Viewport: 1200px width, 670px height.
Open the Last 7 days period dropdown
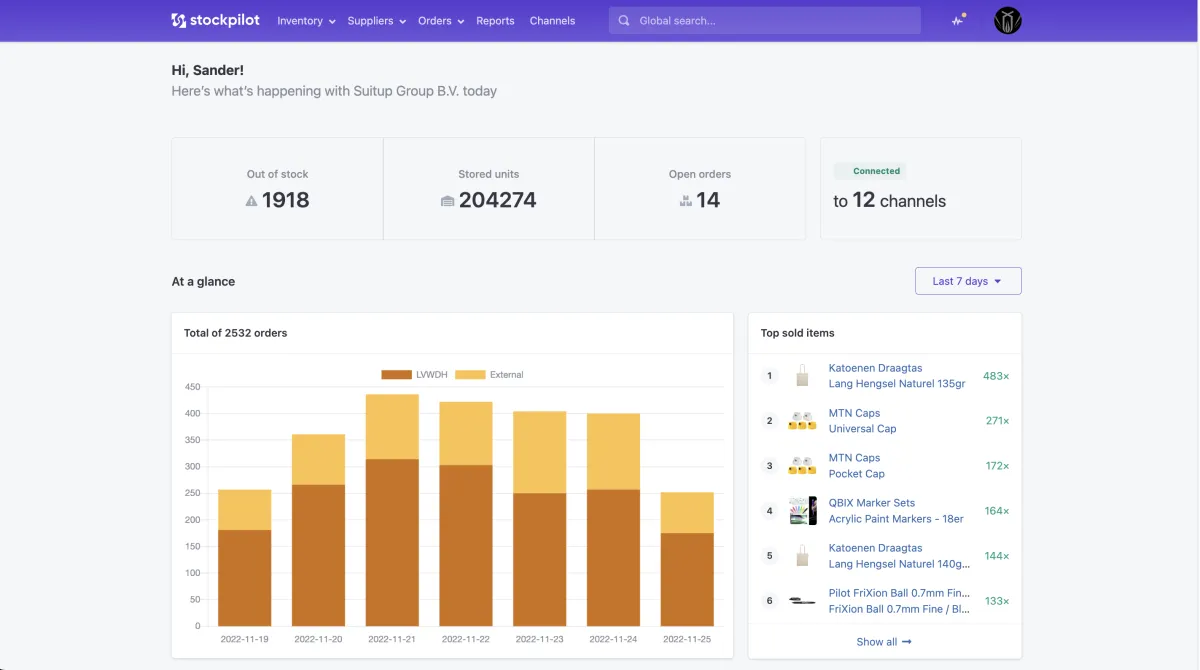click(967, 281)
